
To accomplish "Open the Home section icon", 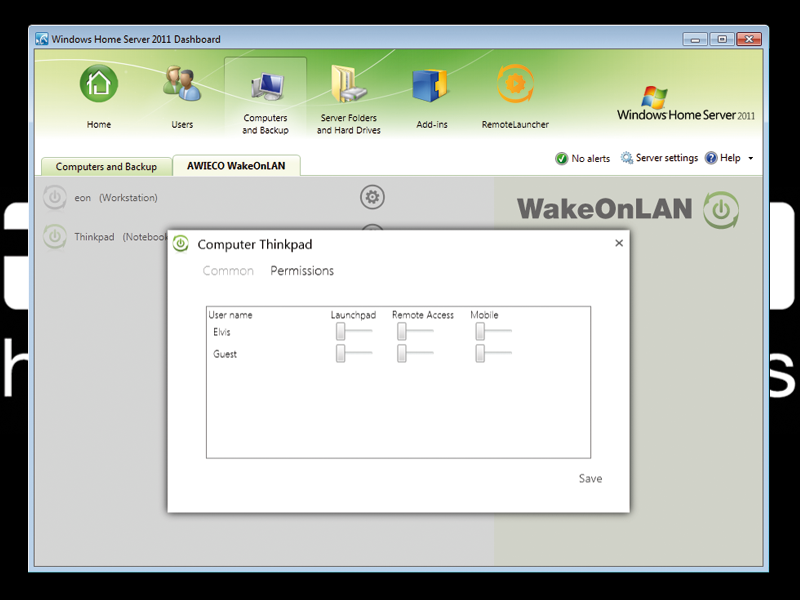I will point(98,84).
